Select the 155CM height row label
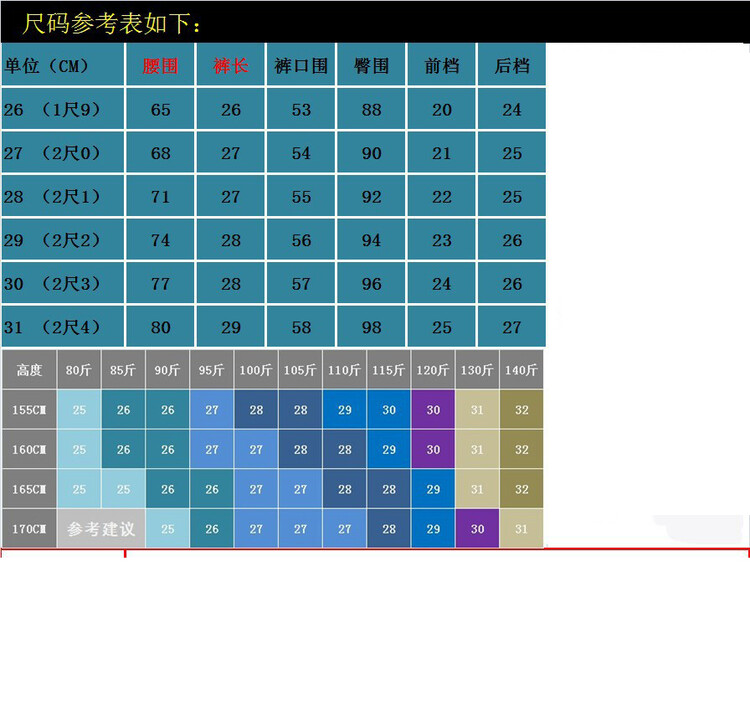The image size is (750, 726). pyautogui.click(x=29, y=410)
